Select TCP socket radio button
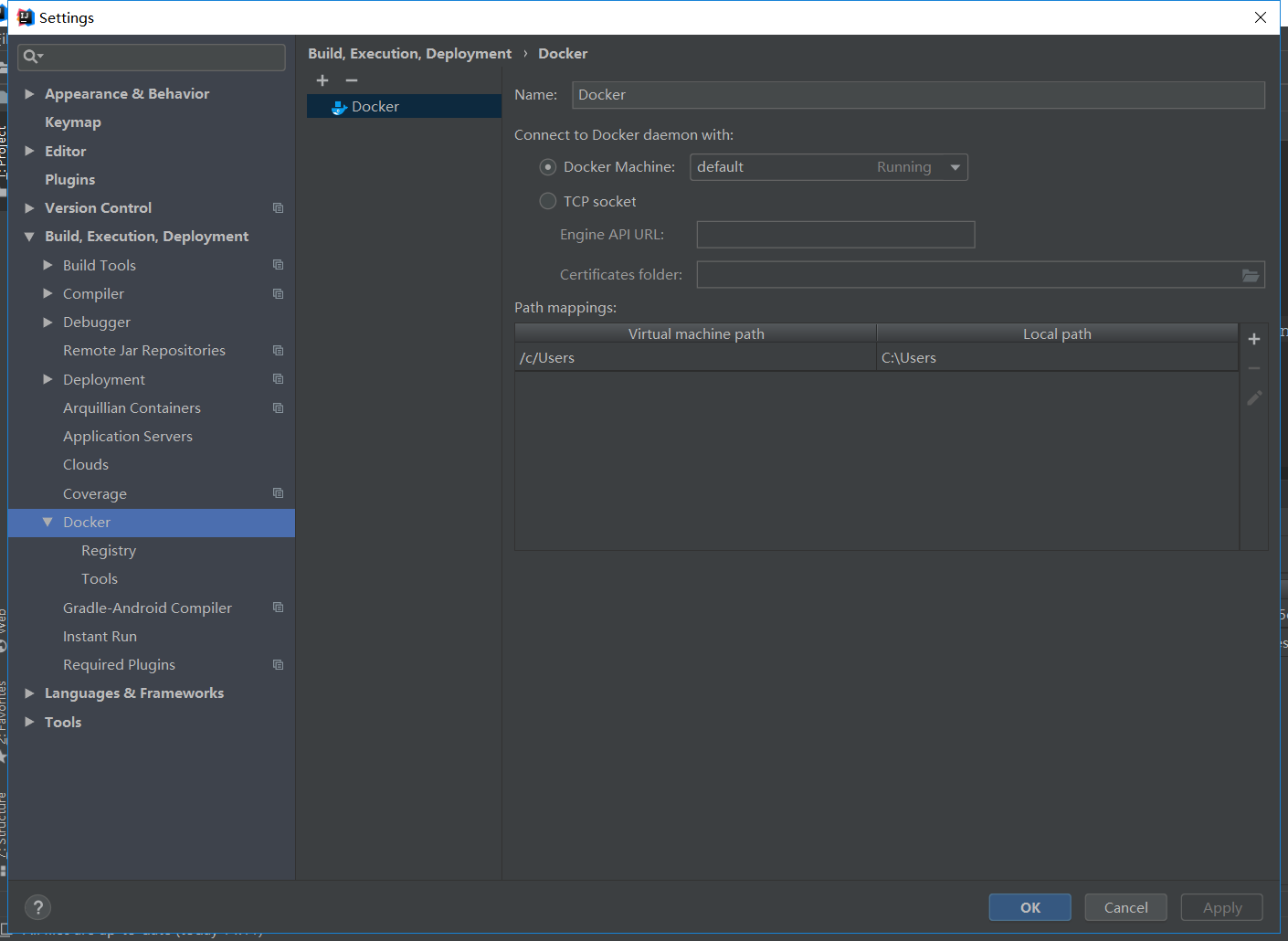Image resolution: width=1288 pixels, height=941 pixels. click(x=548, y=201)
